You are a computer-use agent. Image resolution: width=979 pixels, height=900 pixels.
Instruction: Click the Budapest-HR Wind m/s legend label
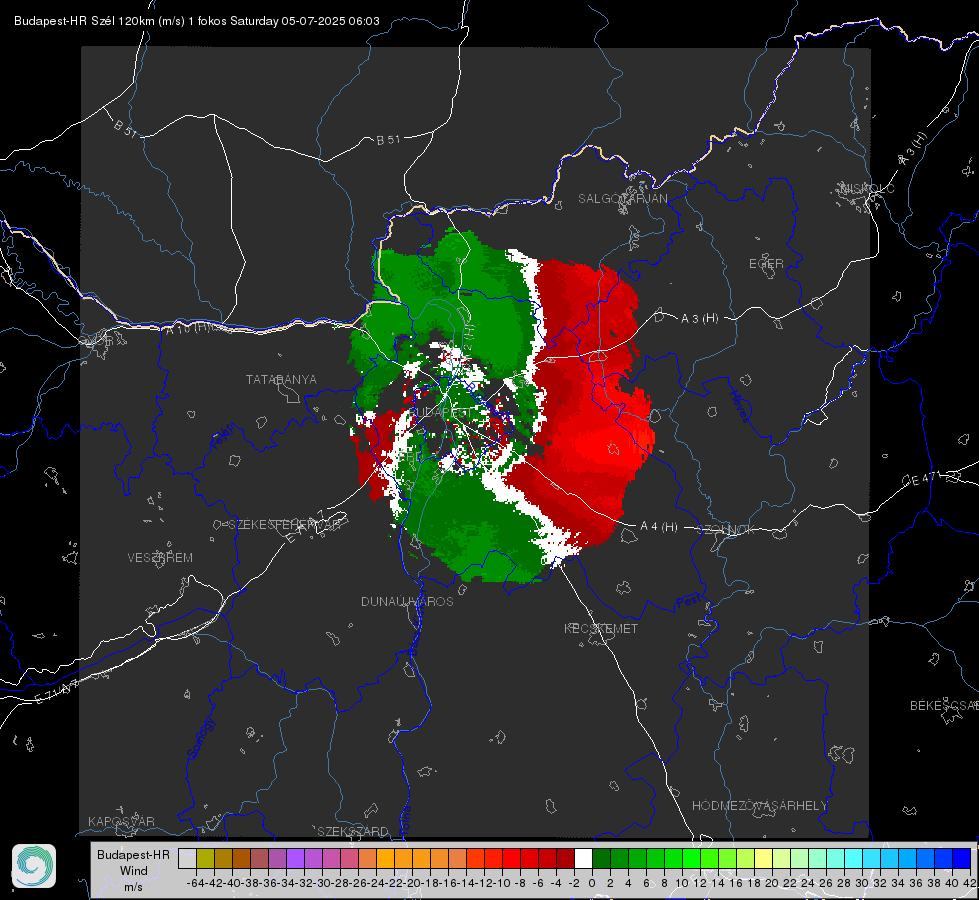coord(134,870)
